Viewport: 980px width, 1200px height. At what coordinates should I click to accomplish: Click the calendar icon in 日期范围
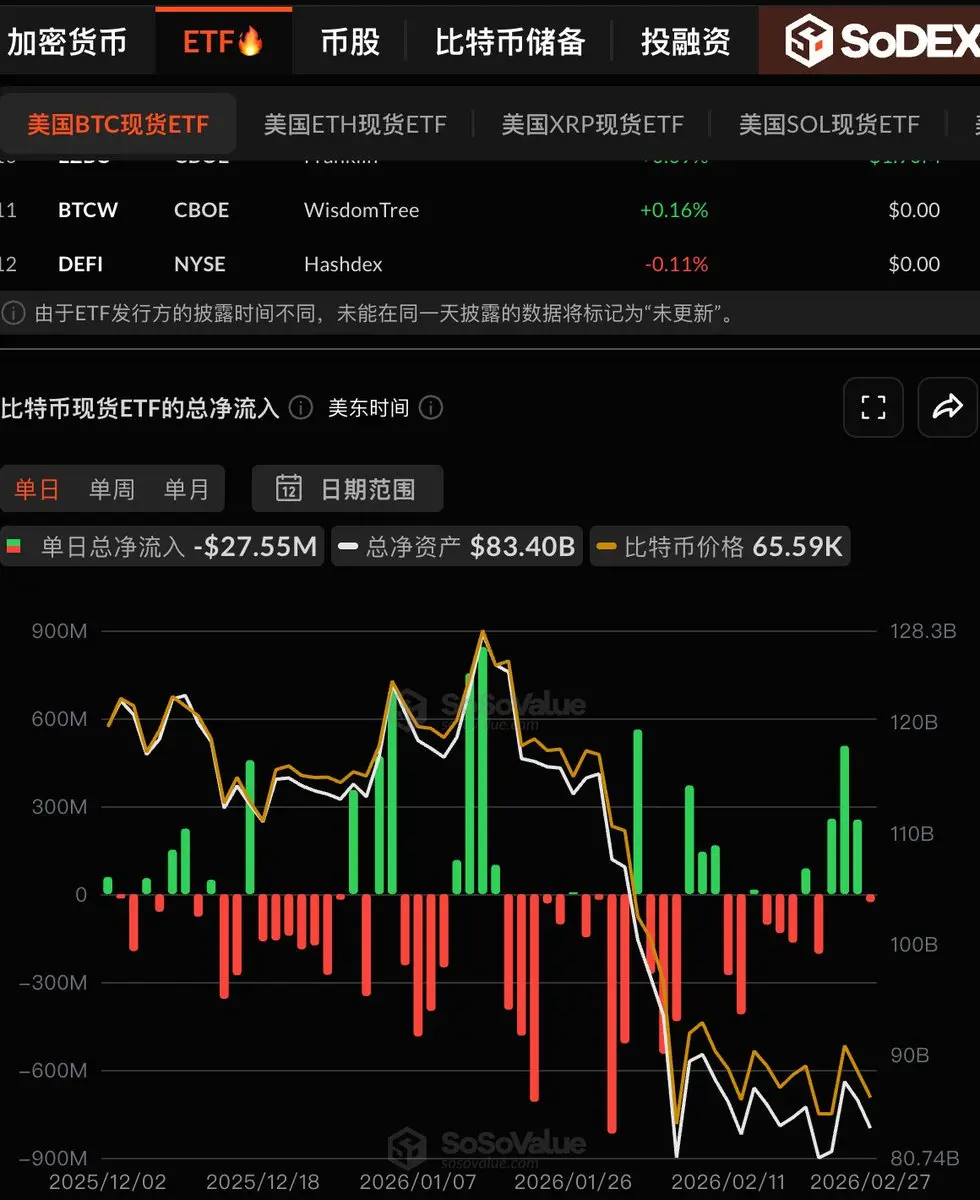pyautogui.click(x=289, y=488)
